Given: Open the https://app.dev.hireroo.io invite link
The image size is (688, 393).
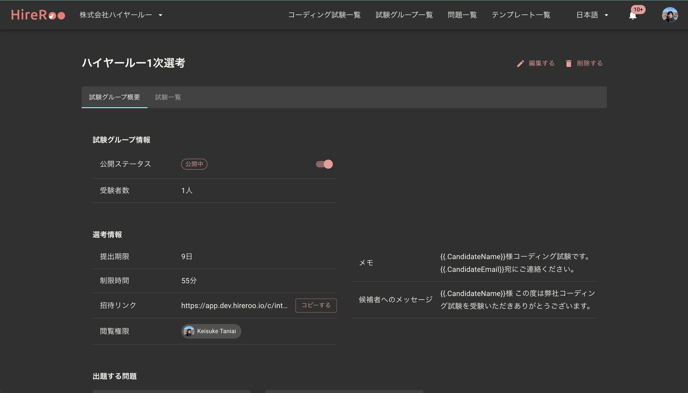Looking at the screenshot, I should (x=234, y=305).
